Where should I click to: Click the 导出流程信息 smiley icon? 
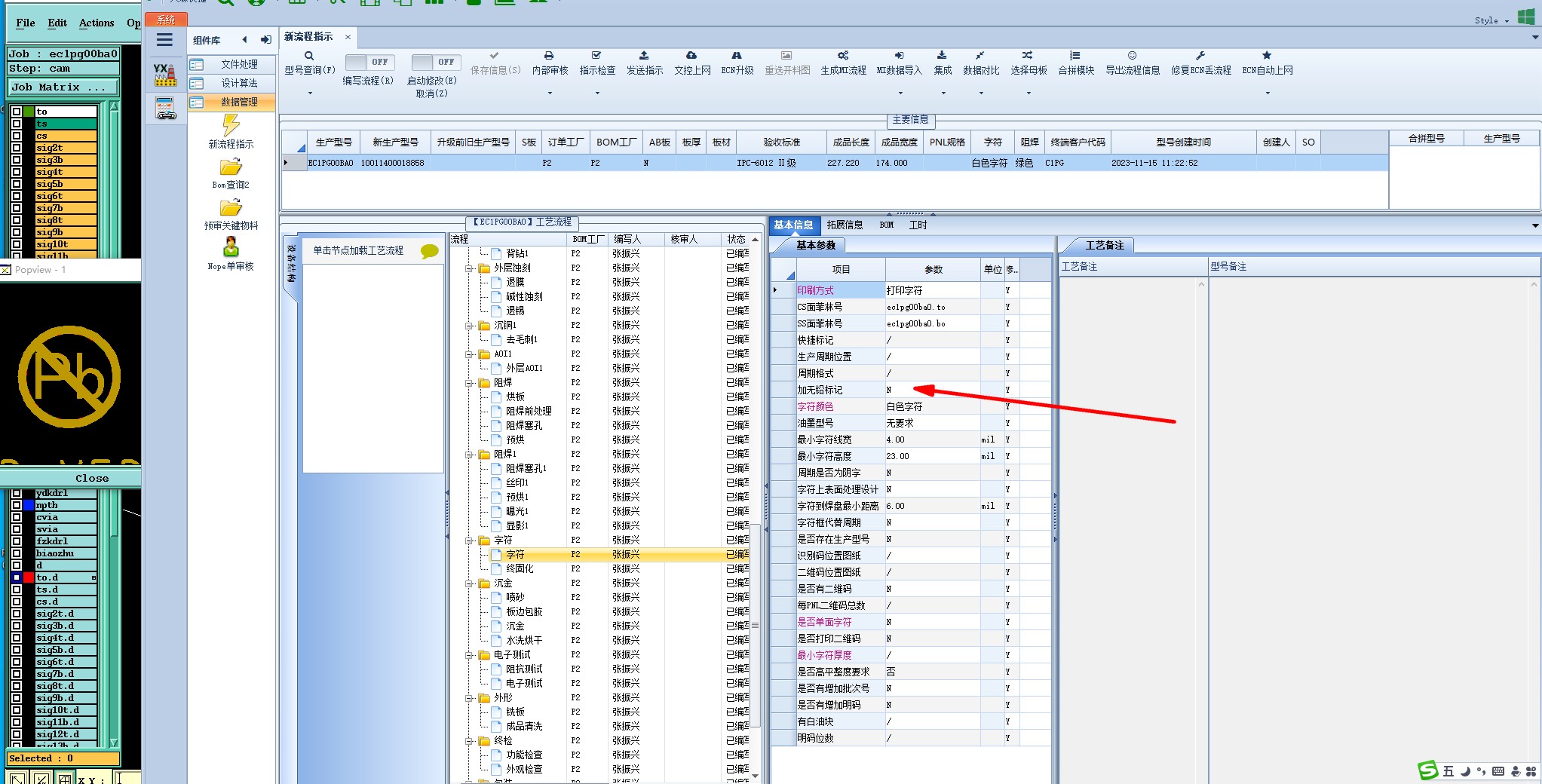point(1132,56)
